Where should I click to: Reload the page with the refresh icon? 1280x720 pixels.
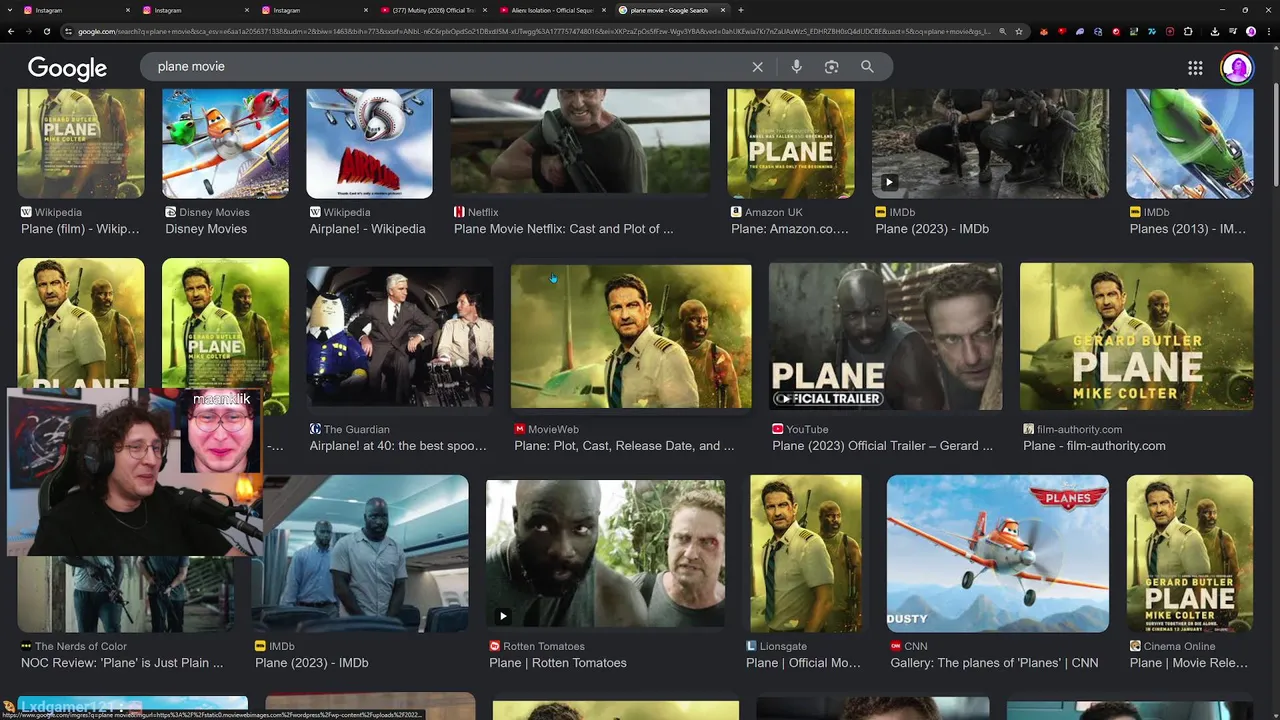(48, 31)
